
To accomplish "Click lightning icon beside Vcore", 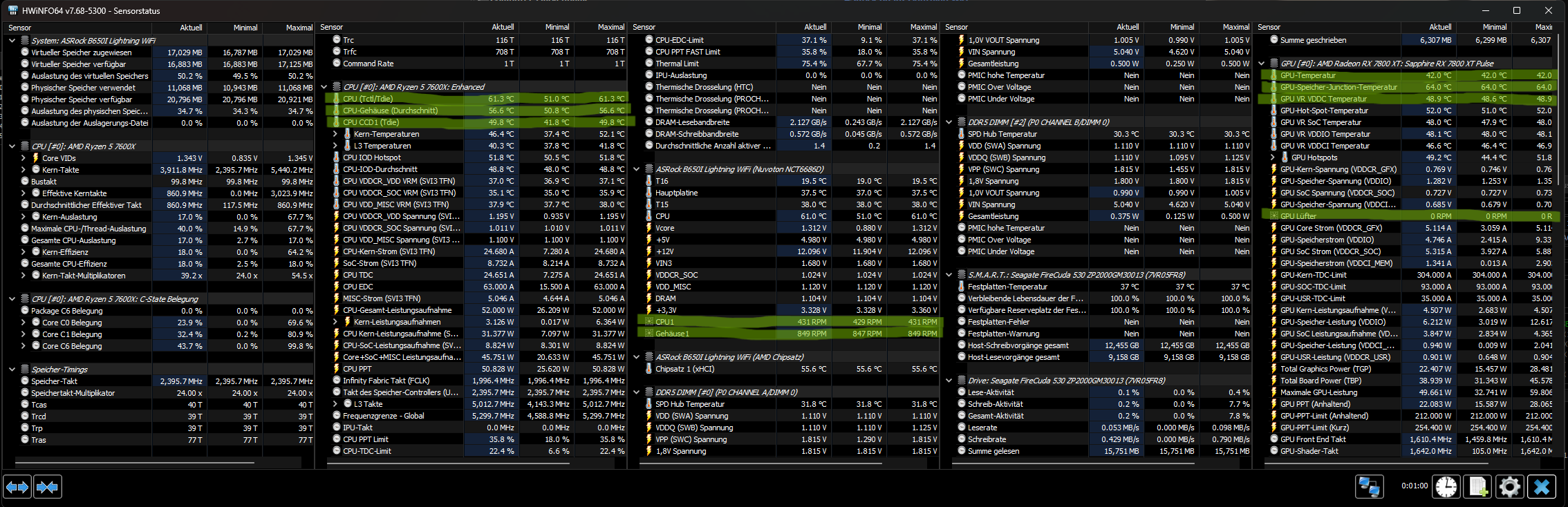I will (648, 228).
